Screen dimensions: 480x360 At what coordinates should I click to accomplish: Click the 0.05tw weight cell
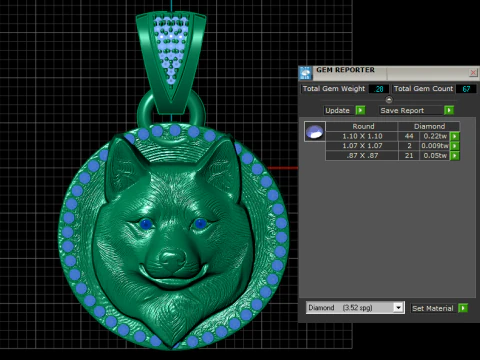tap(435, 155)
